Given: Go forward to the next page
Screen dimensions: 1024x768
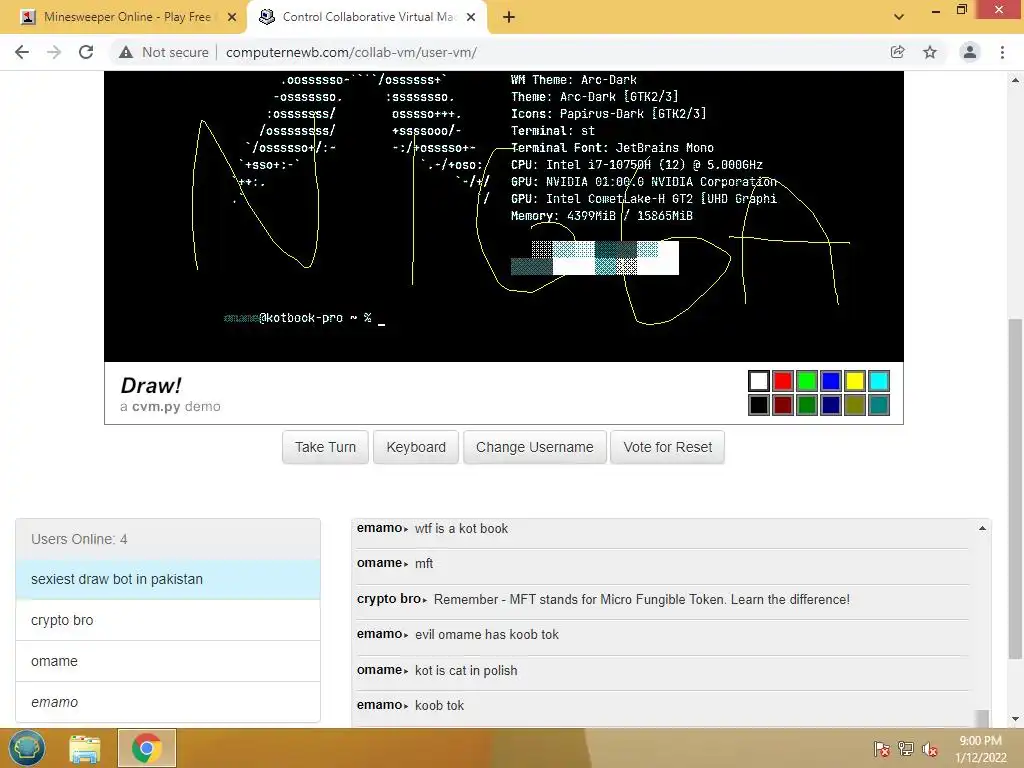Looking at the screenshot, I should coord(54,52).
